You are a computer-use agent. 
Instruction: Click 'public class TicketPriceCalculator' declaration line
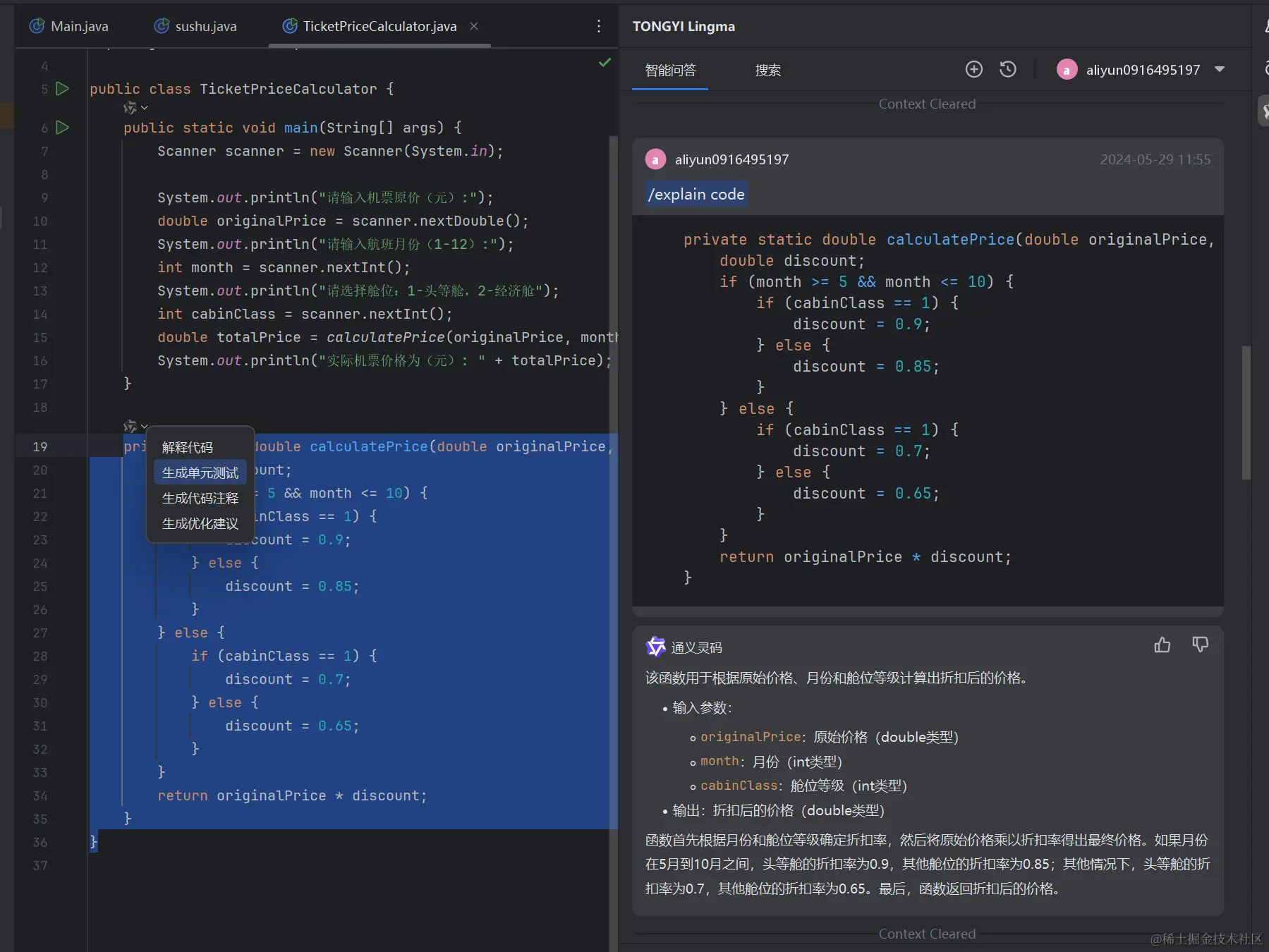tap(242, 89)
